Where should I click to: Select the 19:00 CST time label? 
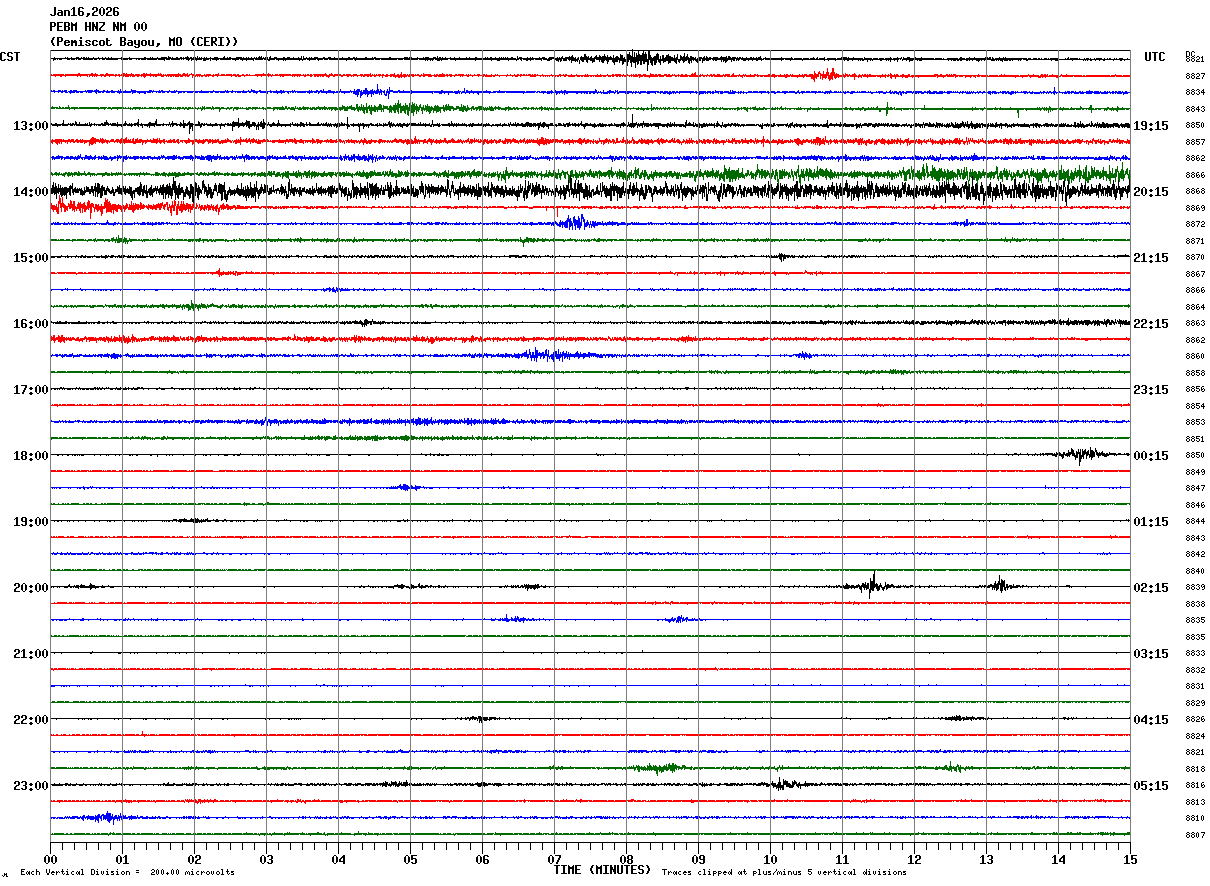(31, 522)
